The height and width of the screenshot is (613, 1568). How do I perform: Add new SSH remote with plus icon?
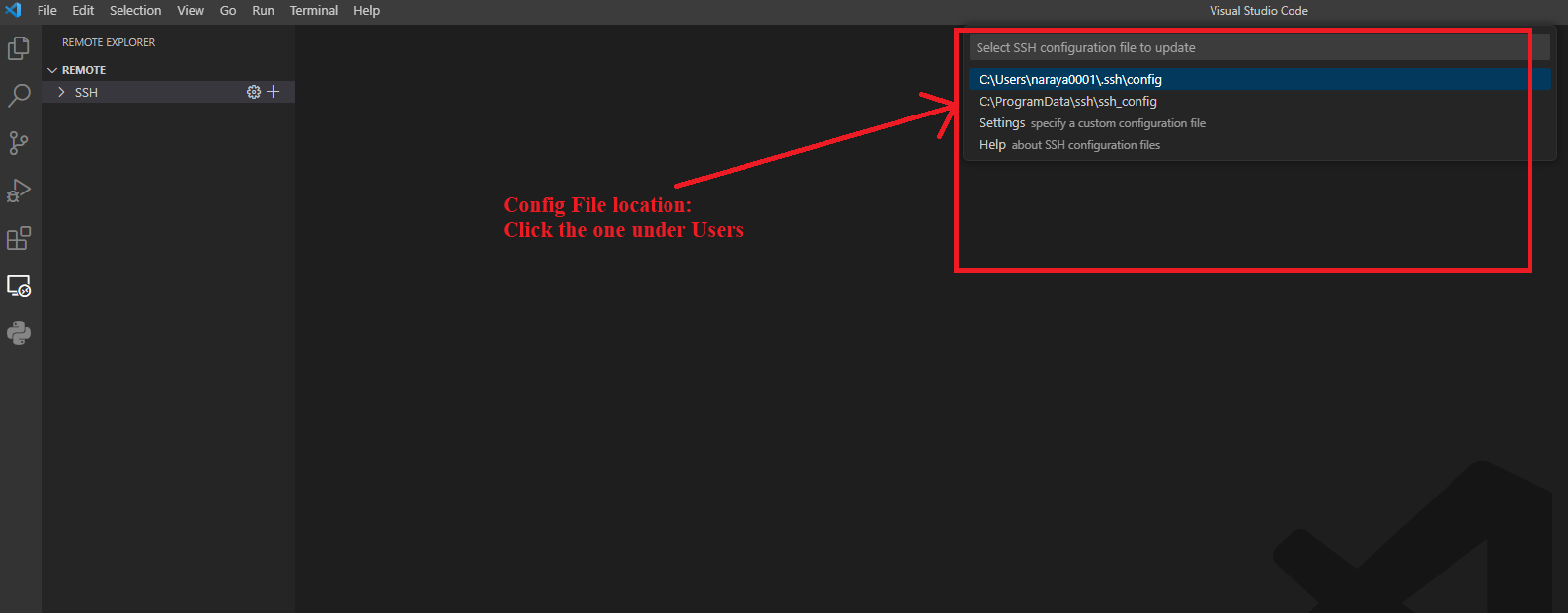pos(274,92)
